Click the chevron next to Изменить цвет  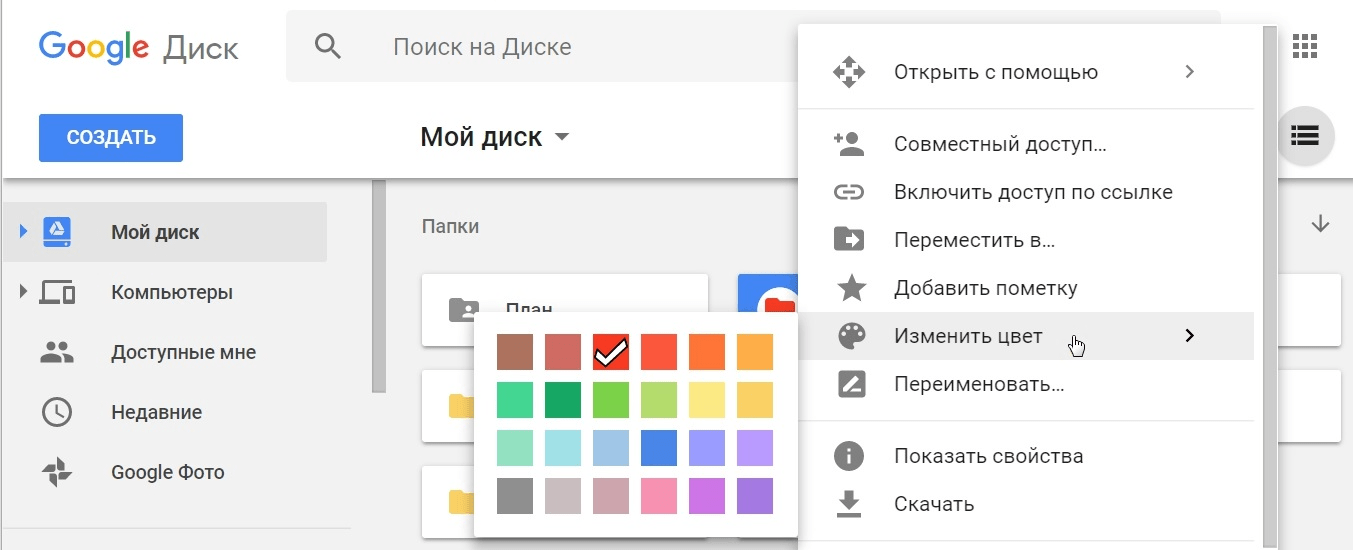[1189, 336]
